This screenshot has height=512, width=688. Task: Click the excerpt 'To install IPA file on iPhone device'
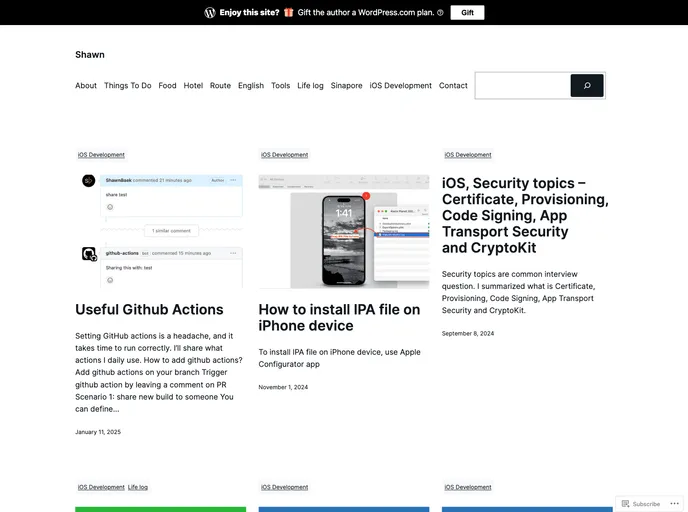[x=340, y=358]
